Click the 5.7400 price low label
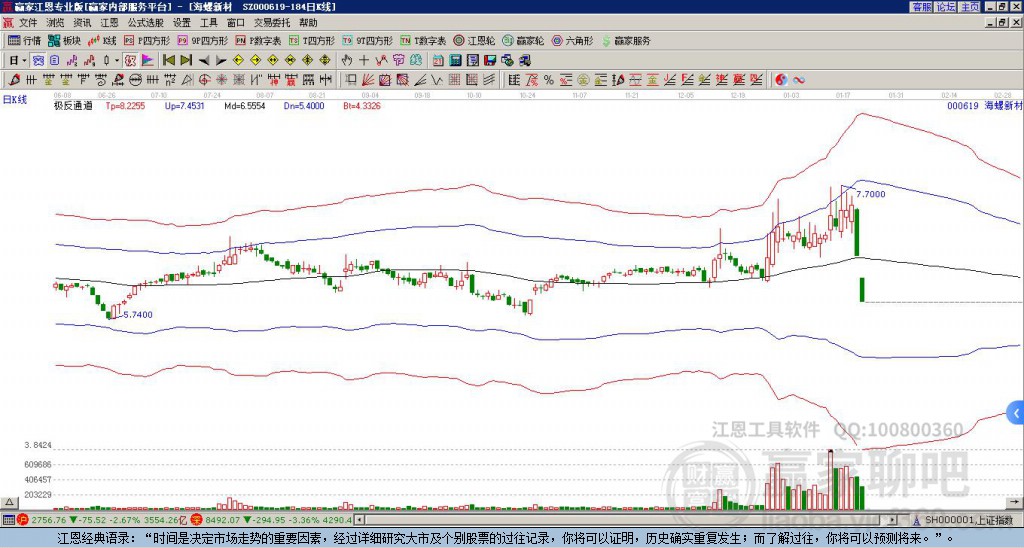This screenshot has width=1024, height=548. (x=138, y=315)
